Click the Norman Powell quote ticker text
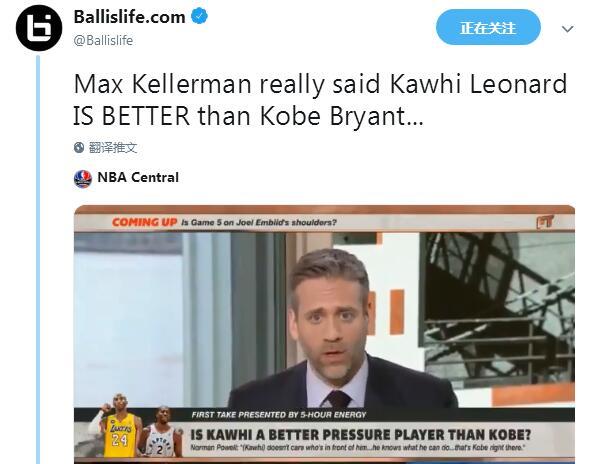Screen dimensions: 591x464 (x=357, y=448)
